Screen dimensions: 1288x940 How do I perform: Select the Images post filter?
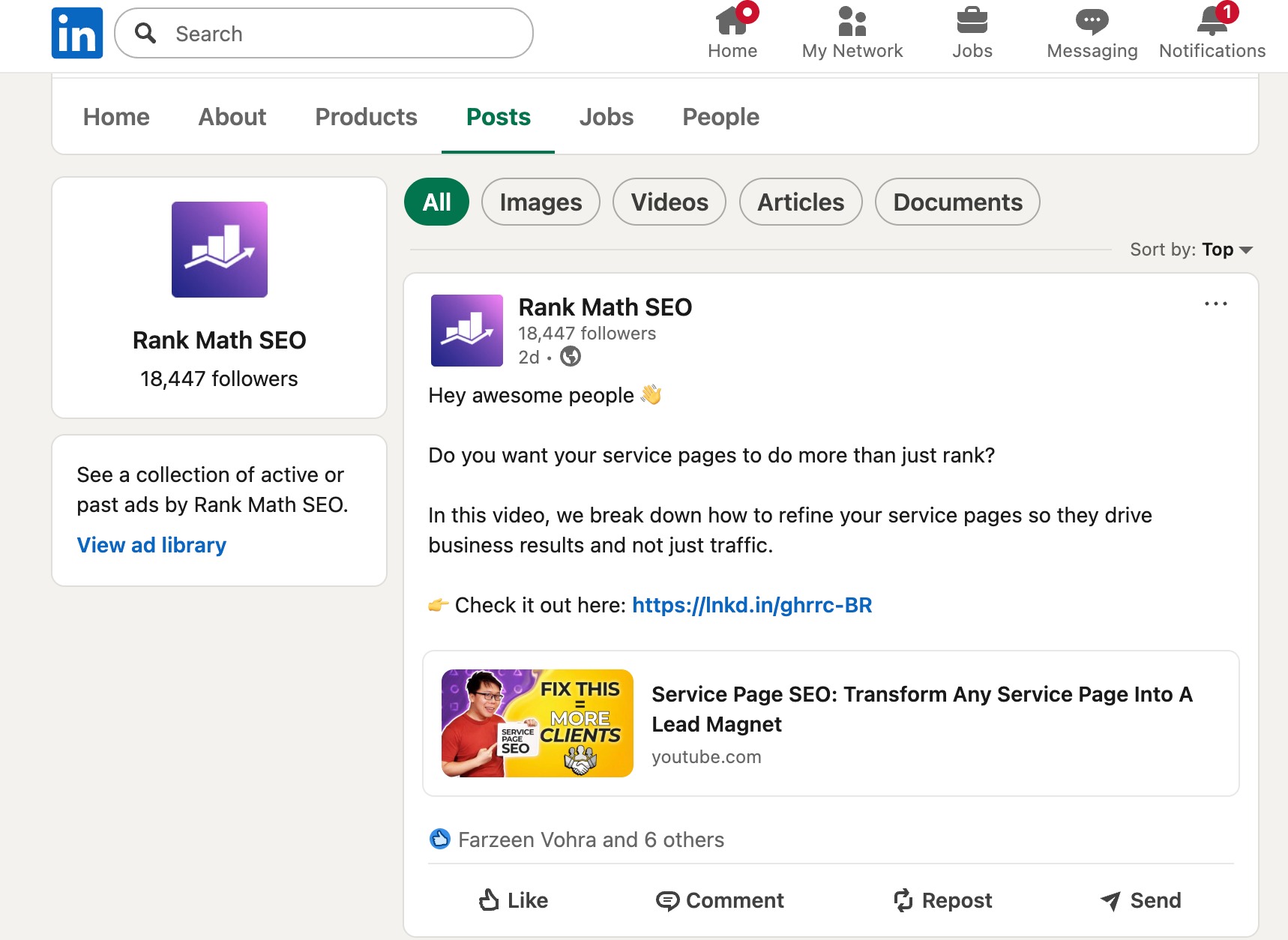(x=541, y=202)
